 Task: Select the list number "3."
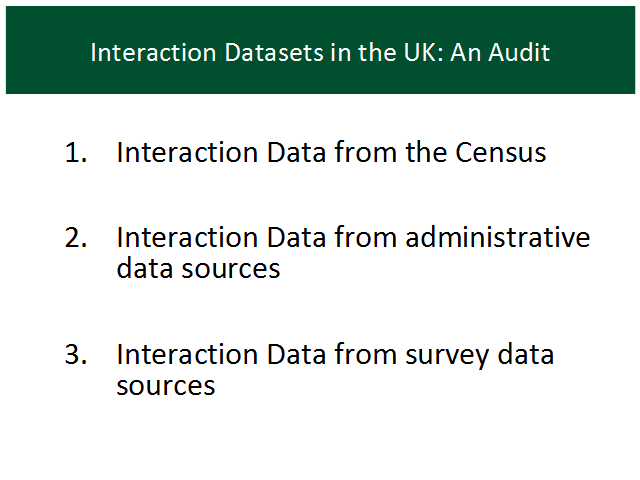click(x=76, y=354)
